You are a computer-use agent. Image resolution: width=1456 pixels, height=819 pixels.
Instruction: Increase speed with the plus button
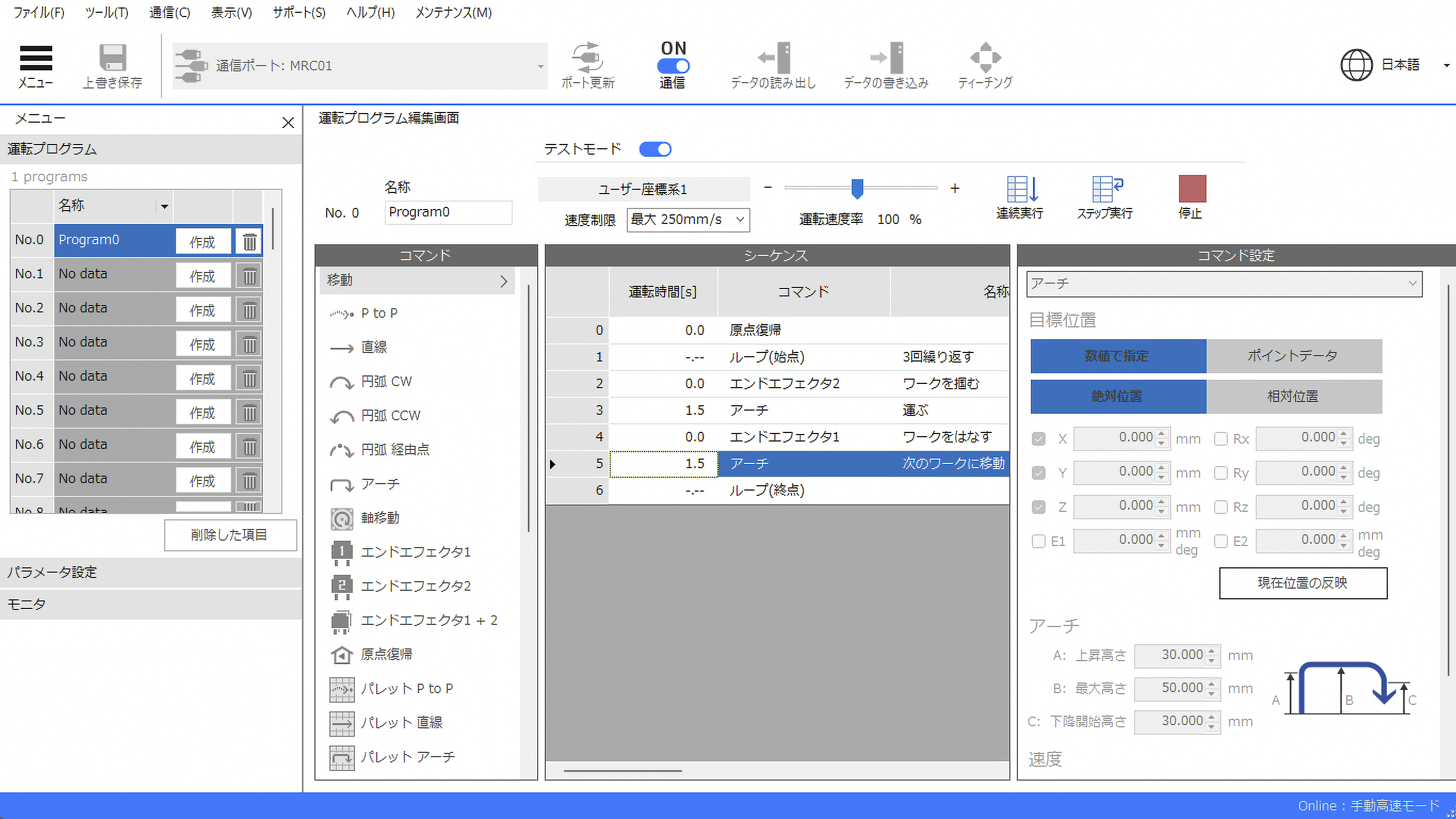tap(955, 188)
